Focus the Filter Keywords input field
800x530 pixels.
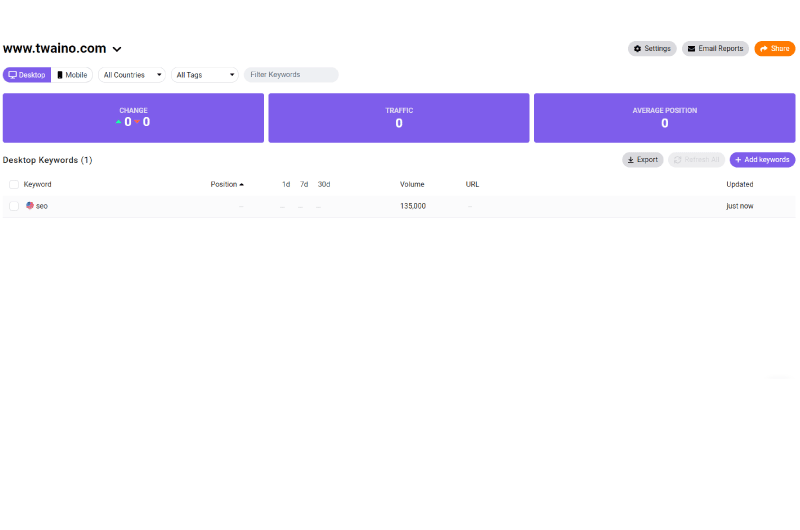[291, 74]
